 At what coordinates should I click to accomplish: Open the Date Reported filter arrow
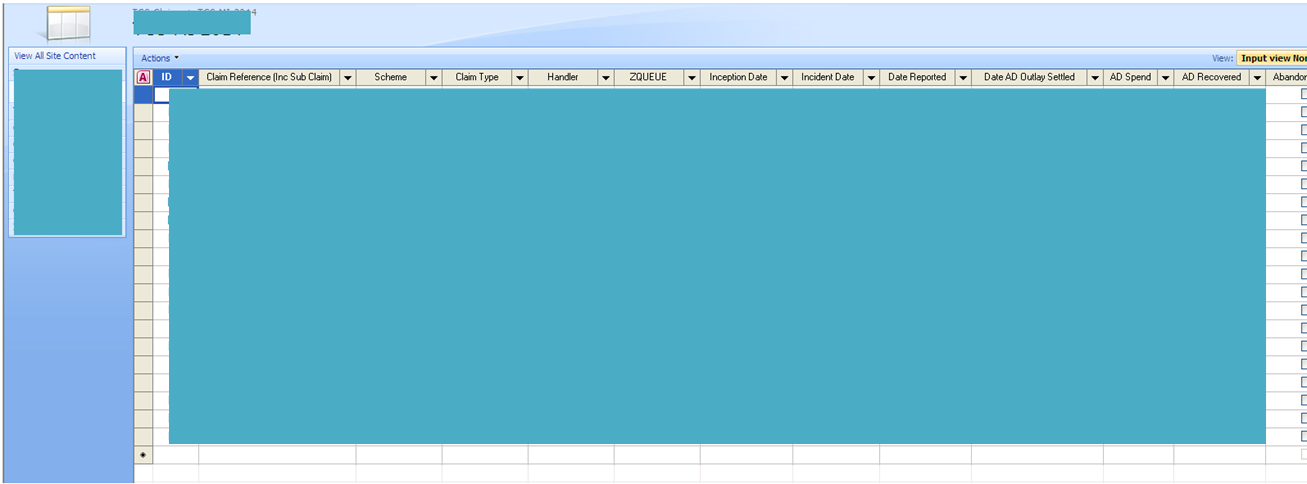tap(963, 77)
